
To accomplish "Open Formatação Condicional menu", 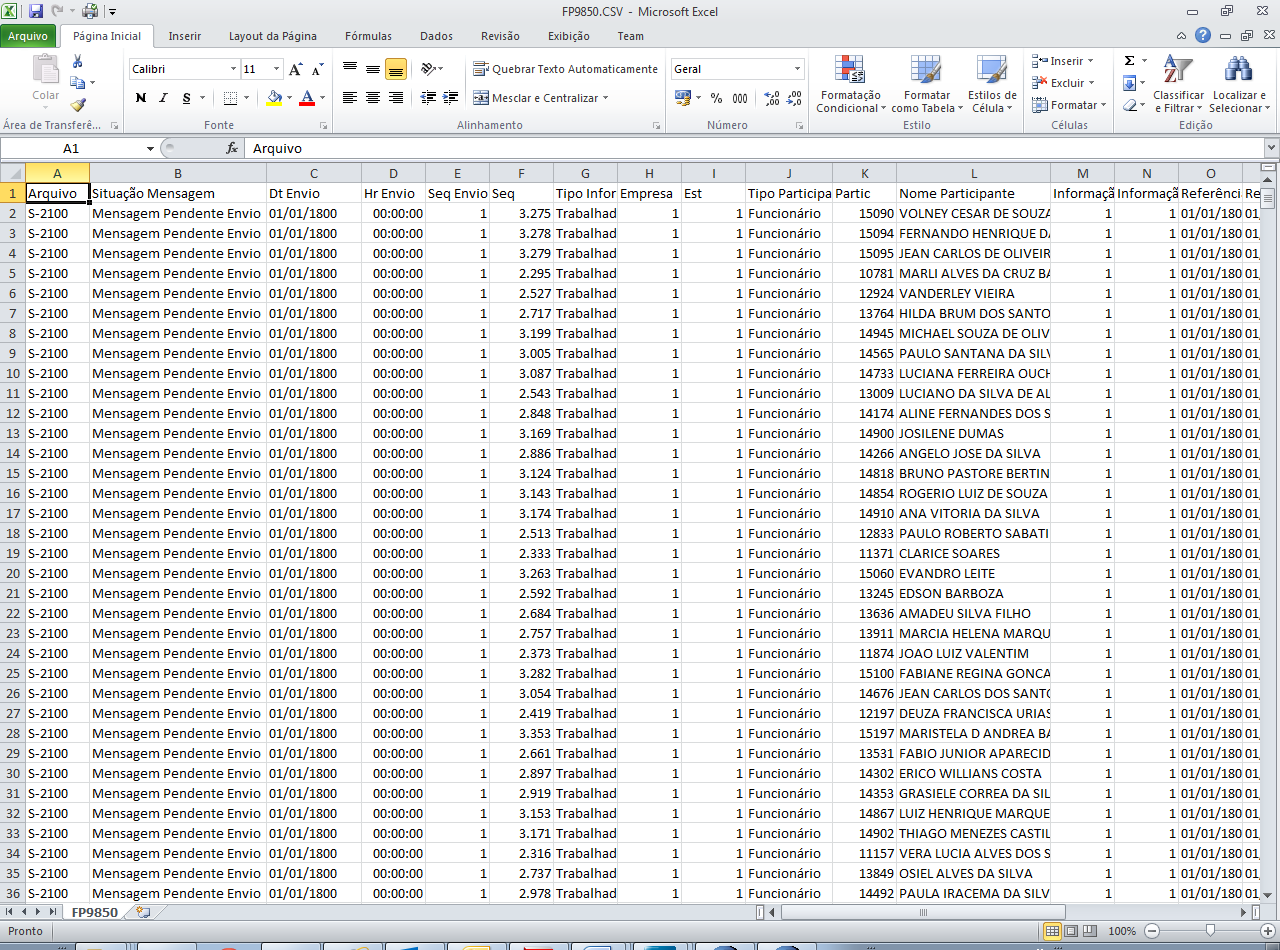I will pos(850,84).
